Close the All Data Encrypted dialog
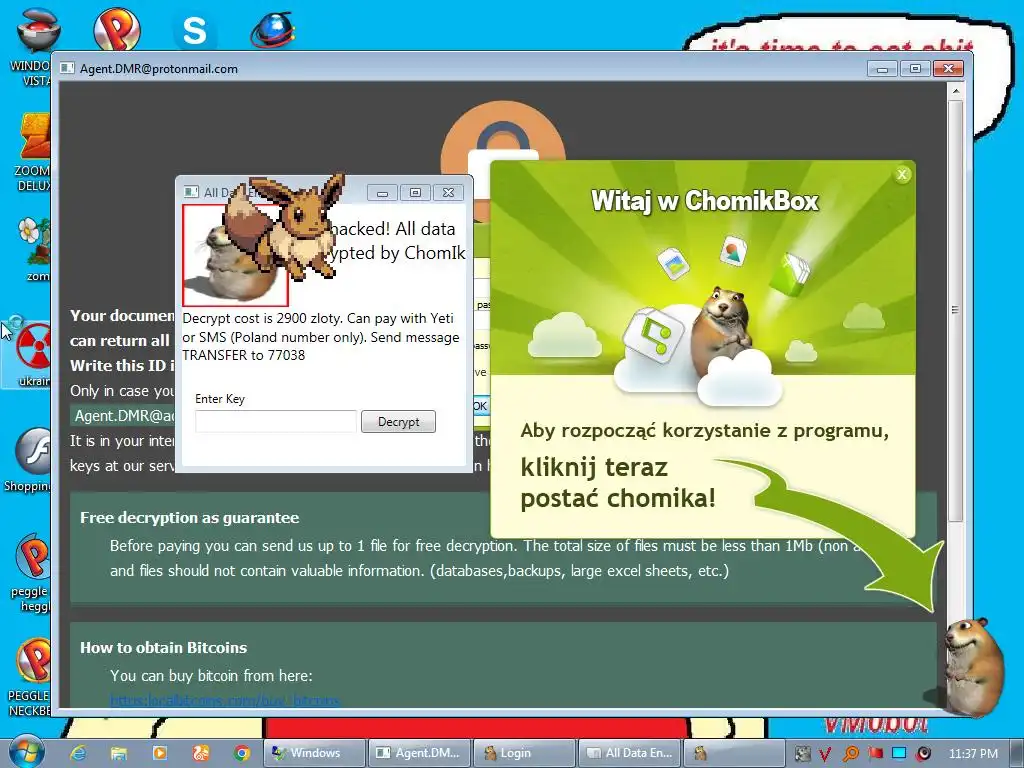The image size is (1024, 768). click(x=448, y=193)
